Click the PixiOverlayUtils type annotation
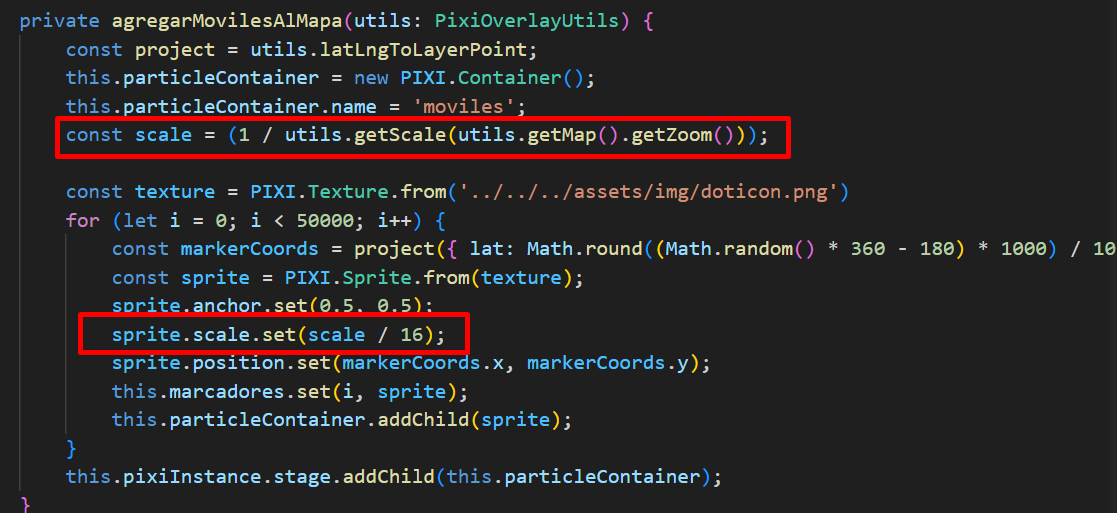 click(x=527, y=21)
